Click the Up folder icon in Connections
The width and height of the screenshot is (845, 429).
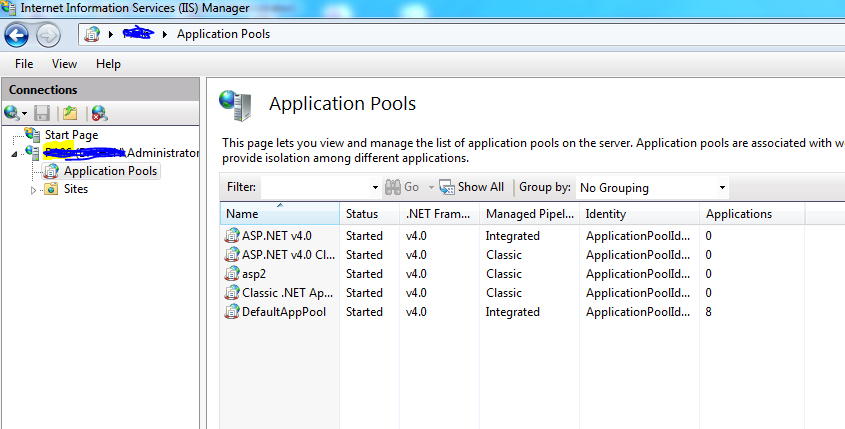70,113
